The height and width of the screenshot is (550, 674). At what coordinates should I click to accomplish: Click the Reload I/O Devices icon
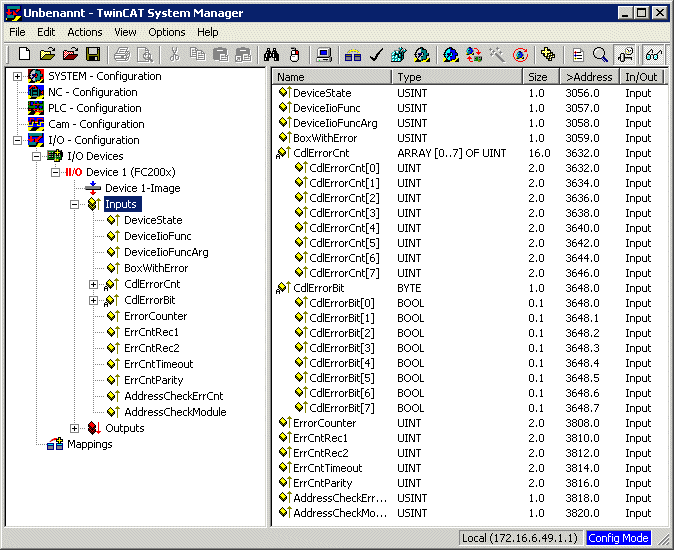tap(474, 55)
